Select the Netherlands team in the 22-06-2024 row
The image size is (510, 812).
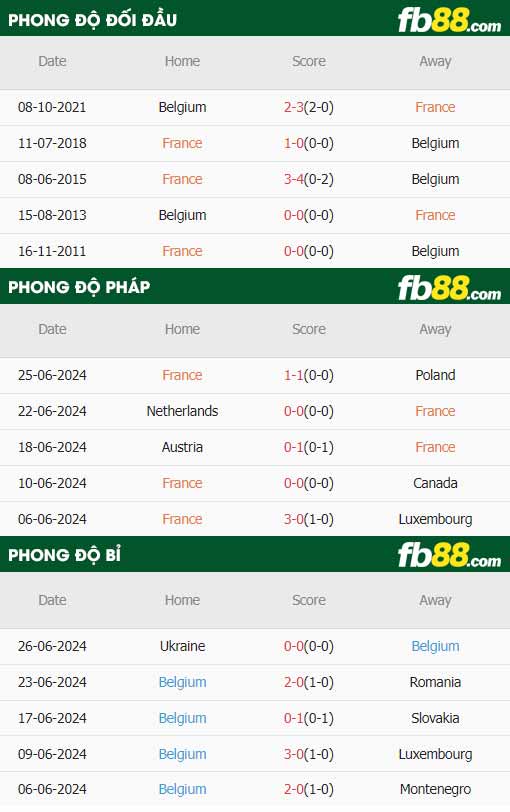182,411
